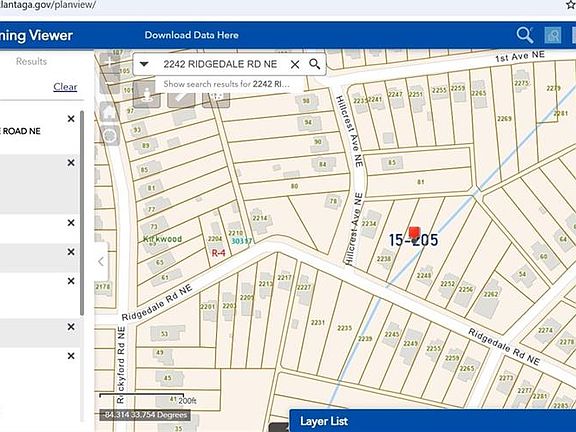
Task: Click the Clear link in results panel
Action: click(65, 87)
